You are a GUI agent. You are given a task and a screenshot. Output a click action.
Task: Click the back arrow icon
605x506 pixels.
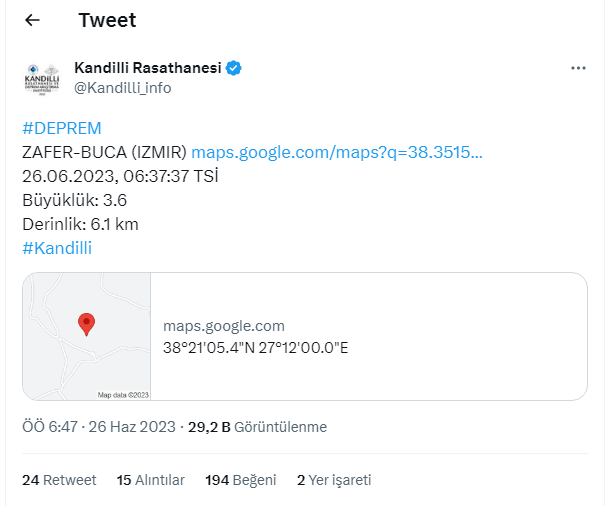[32, 20]
